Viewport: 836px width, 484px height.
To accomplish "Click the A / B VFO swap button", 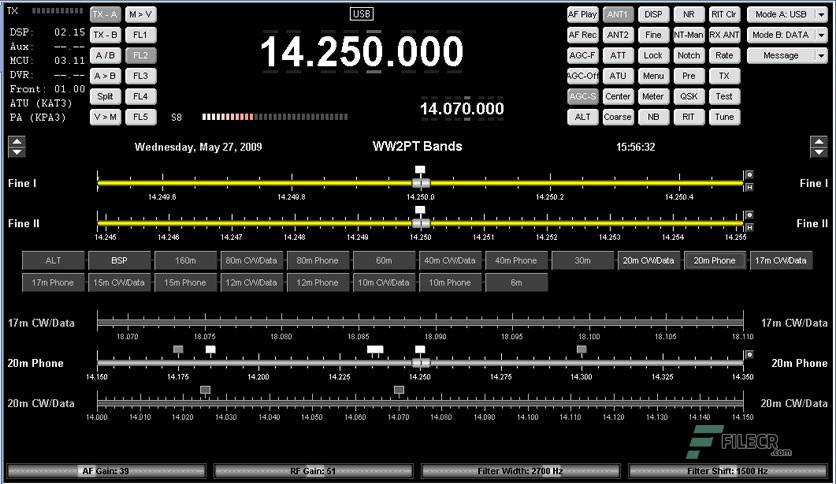I will point(105,55).
